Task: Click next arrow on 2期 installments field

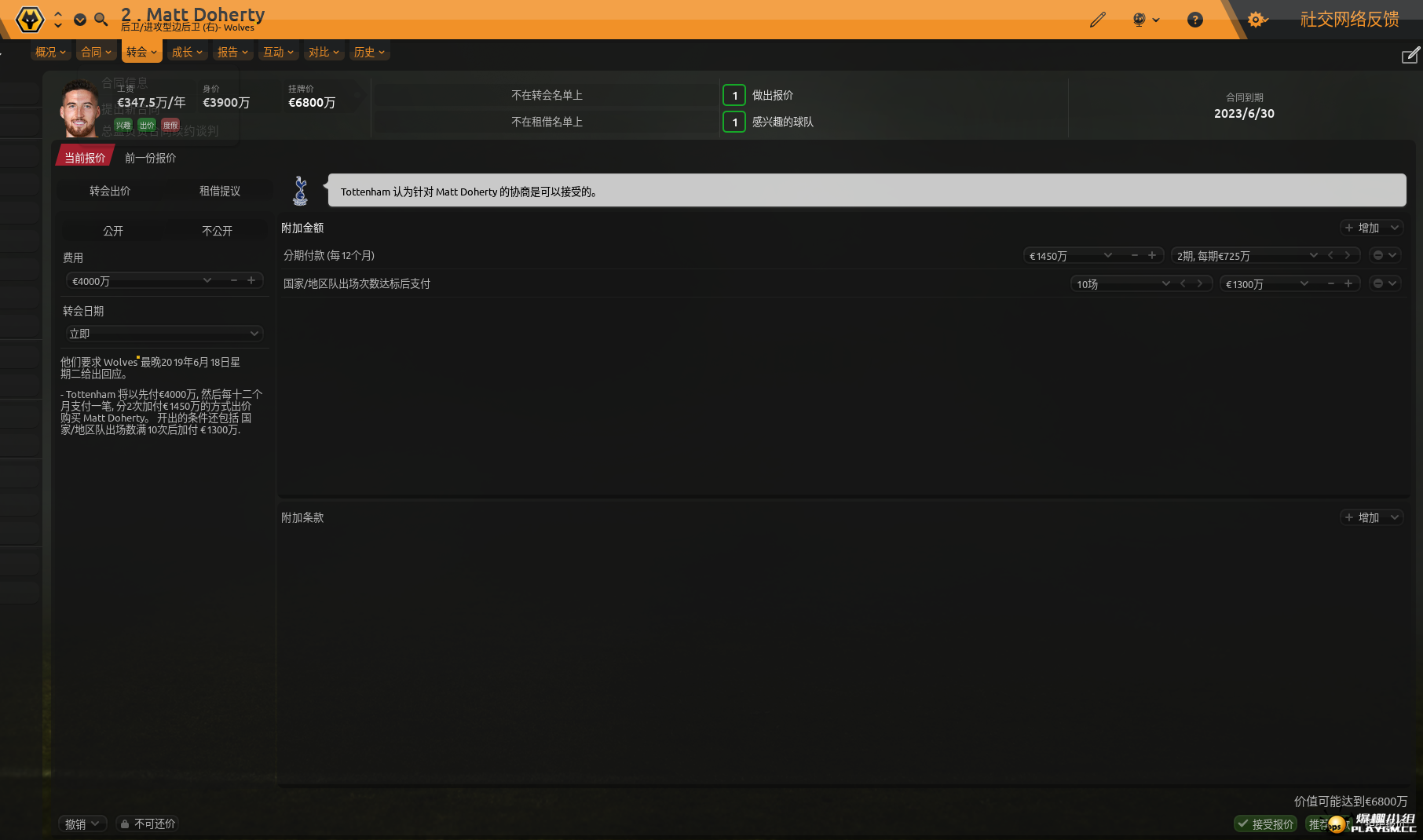Action: pyautogui.click(x=1348, y=255)
